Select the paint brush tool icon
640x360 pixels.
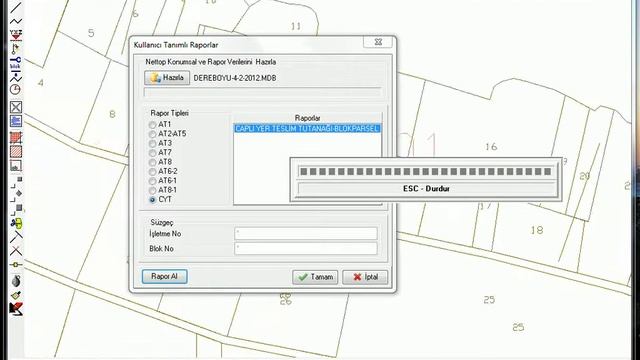[x=16, y=295]
